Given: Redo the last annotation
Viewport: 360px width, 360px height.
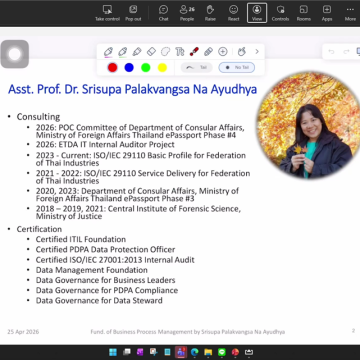Looking at the screenshot, I should [x=346, y=52].
